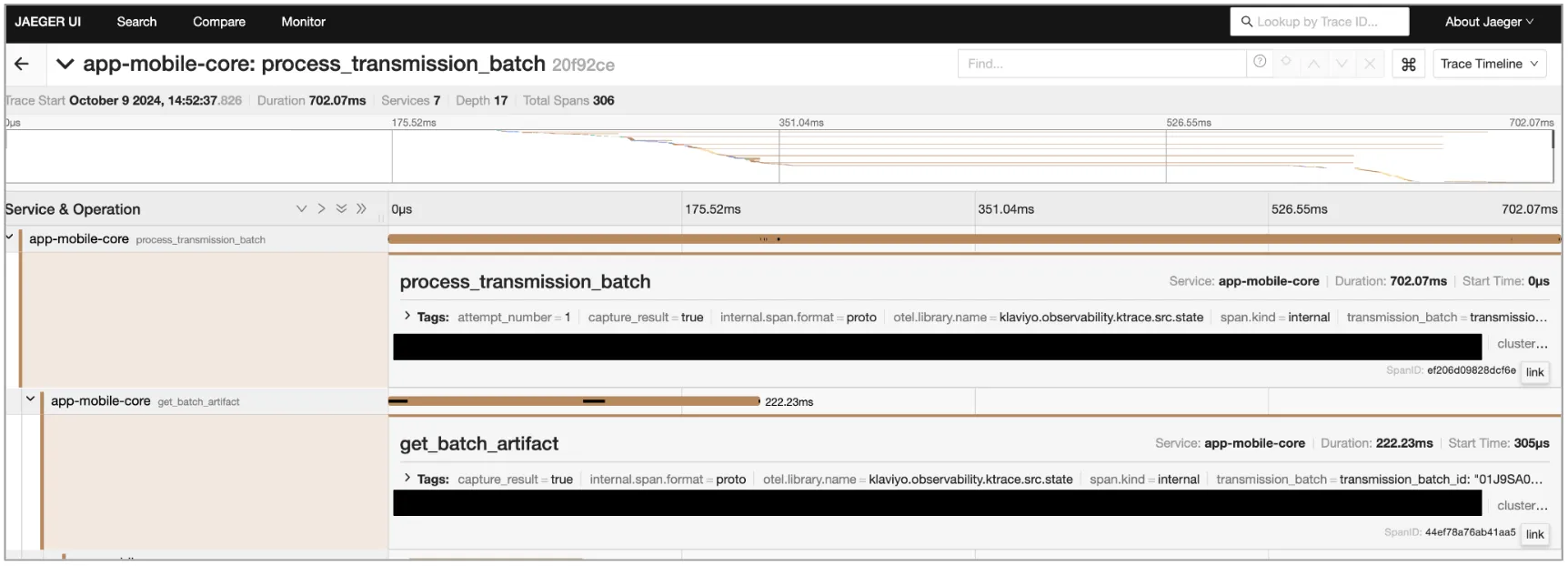Viewport: 1568px width, 566px height.
Task: Click the locate-match target icon next to Find
Action: tap(1286, 62)
